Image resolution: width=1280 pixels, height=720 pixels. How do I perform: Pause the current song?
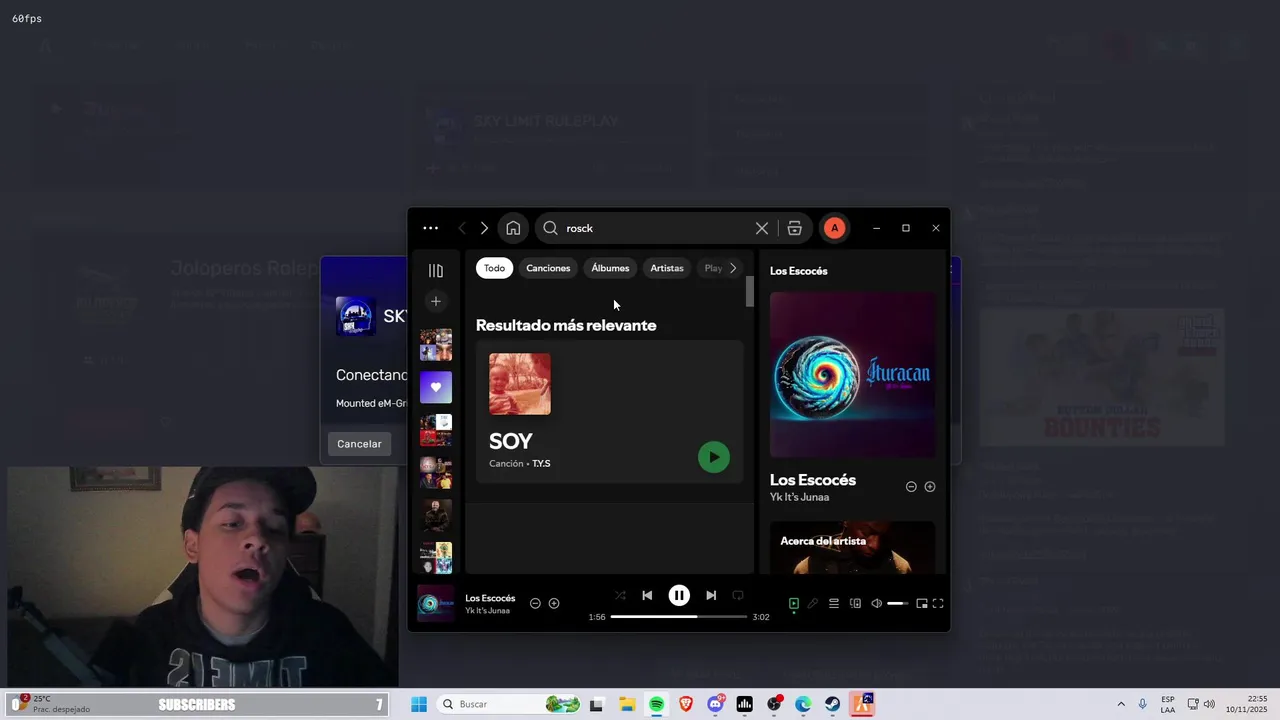point(679,595)
